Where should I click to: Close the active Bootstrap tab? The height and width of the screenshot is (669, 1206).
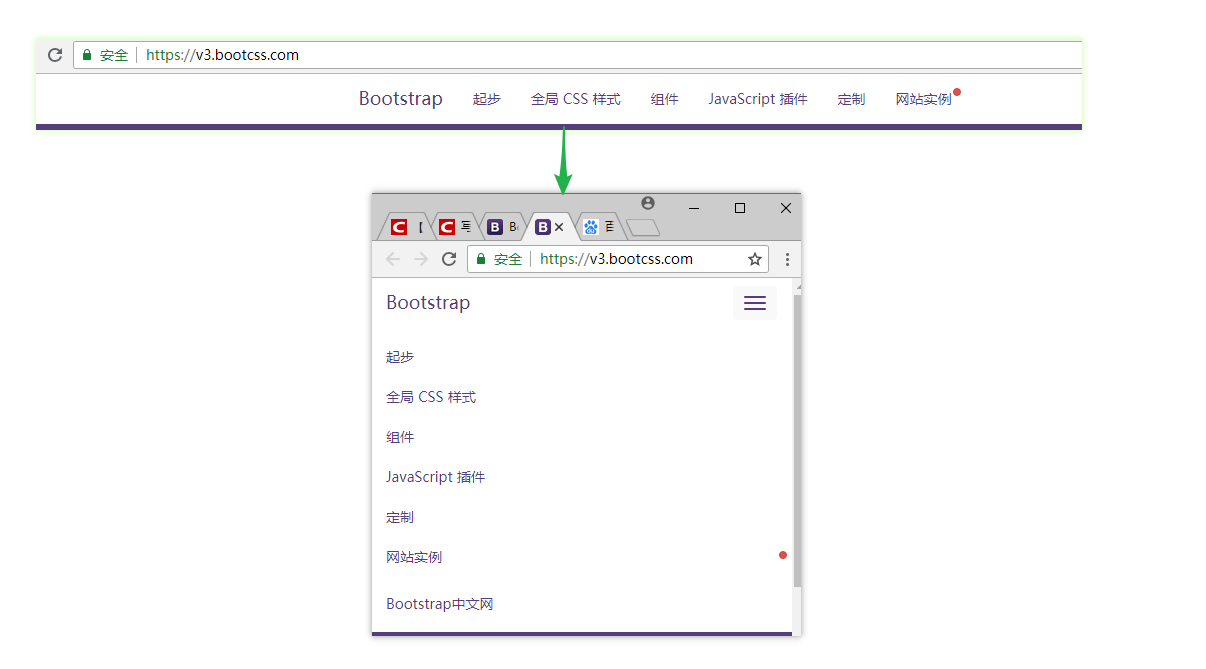pyautogui.click(x=559, y=227)
